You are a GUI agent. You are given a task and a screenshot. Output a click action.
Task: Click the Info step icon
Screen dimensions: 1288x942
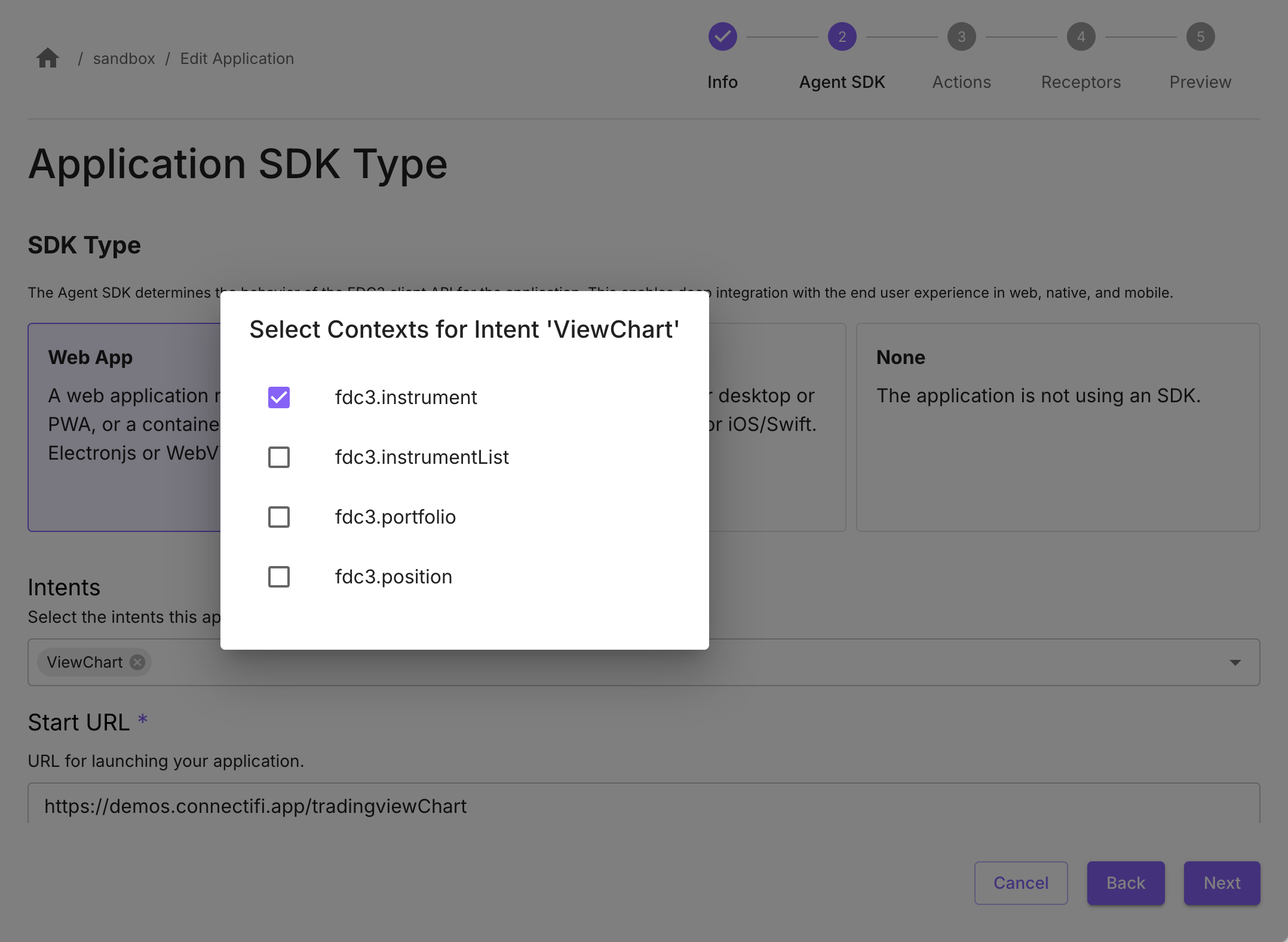tap(722, 37)
